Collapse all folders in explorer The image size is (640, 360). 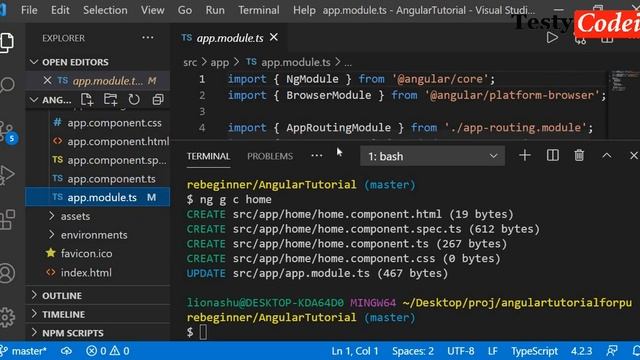click(x=158, y=100)
